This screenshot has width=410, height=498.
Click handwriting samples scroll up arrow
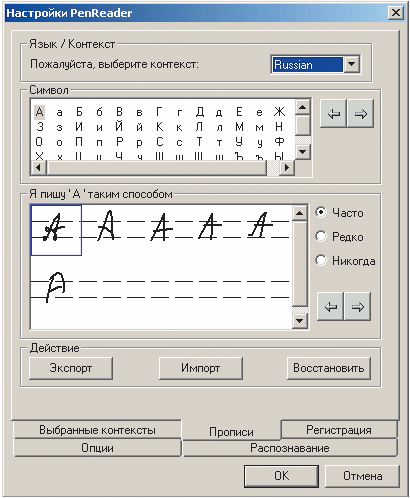tap(299, 213)
